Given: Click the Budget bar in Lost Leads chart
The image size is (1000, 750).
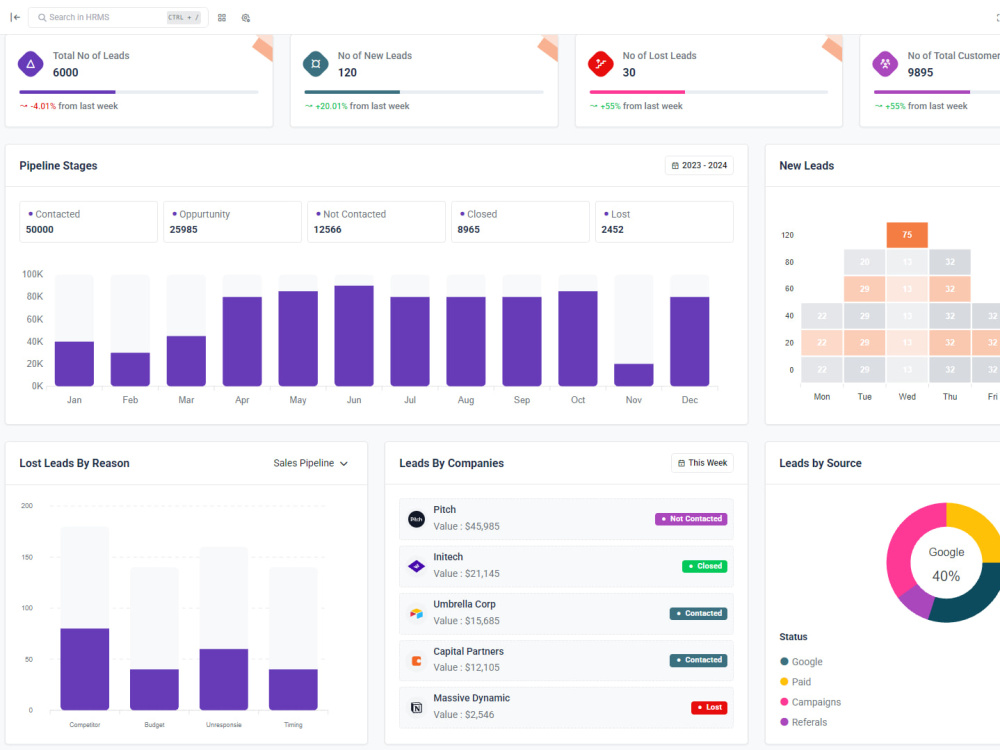Looking at the screenshot, I should pos(154,689).
